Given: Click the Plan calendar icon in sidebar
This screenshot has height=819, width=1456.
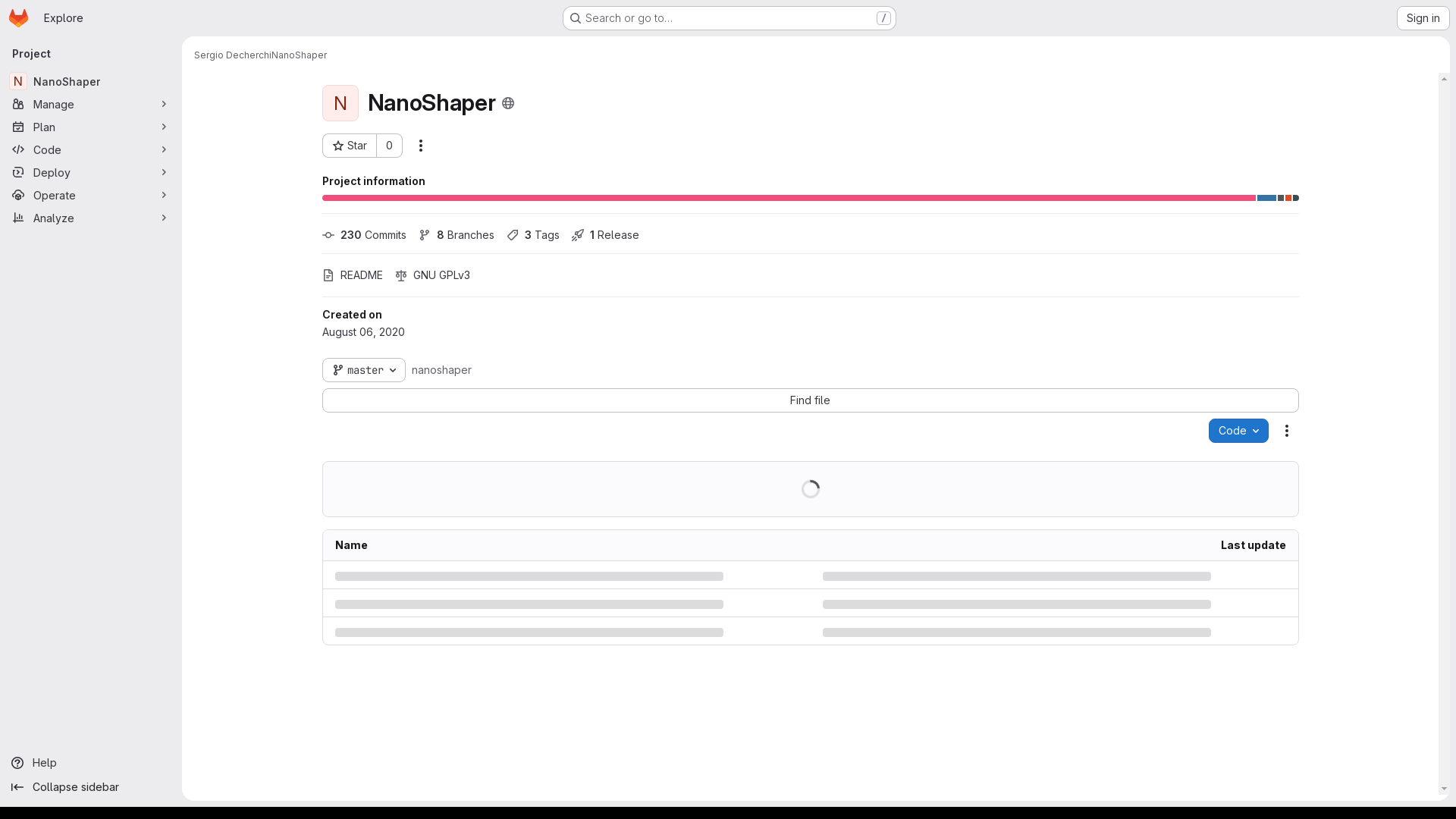Looking at the screenshot, I should coord(18,127).
